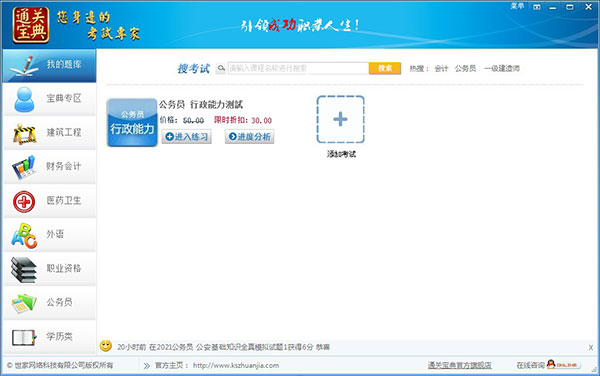The height and width of the screenshot is (376, 600).
Task: Select 职业资格 stacked books icon
Action: click(24, 270)
